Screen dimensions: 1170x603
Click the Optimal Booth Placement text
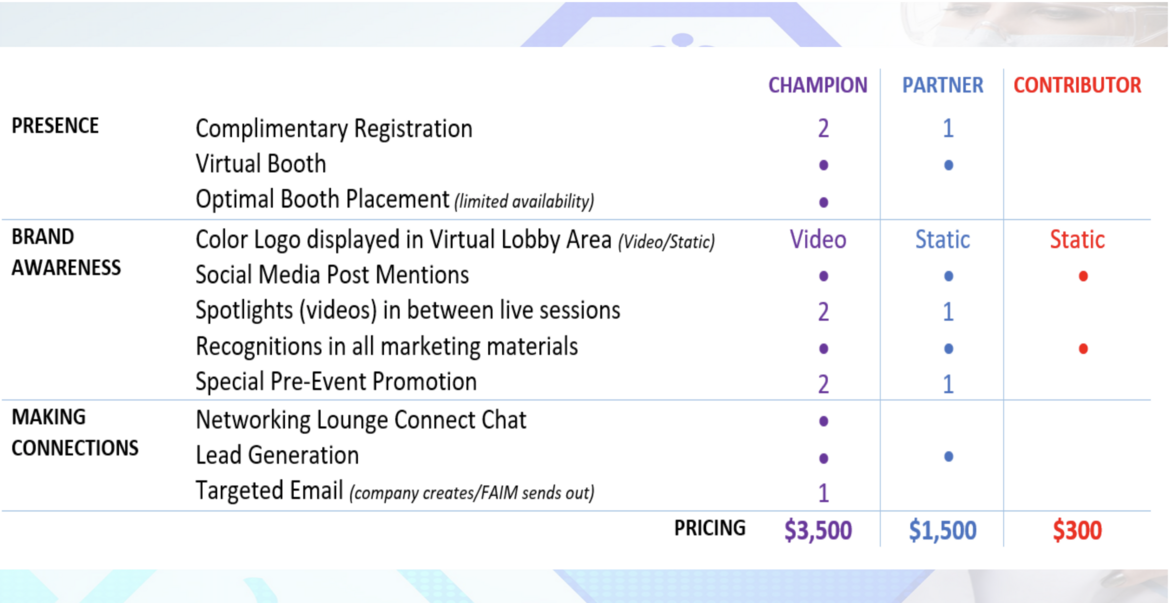(x=322, y=199)
